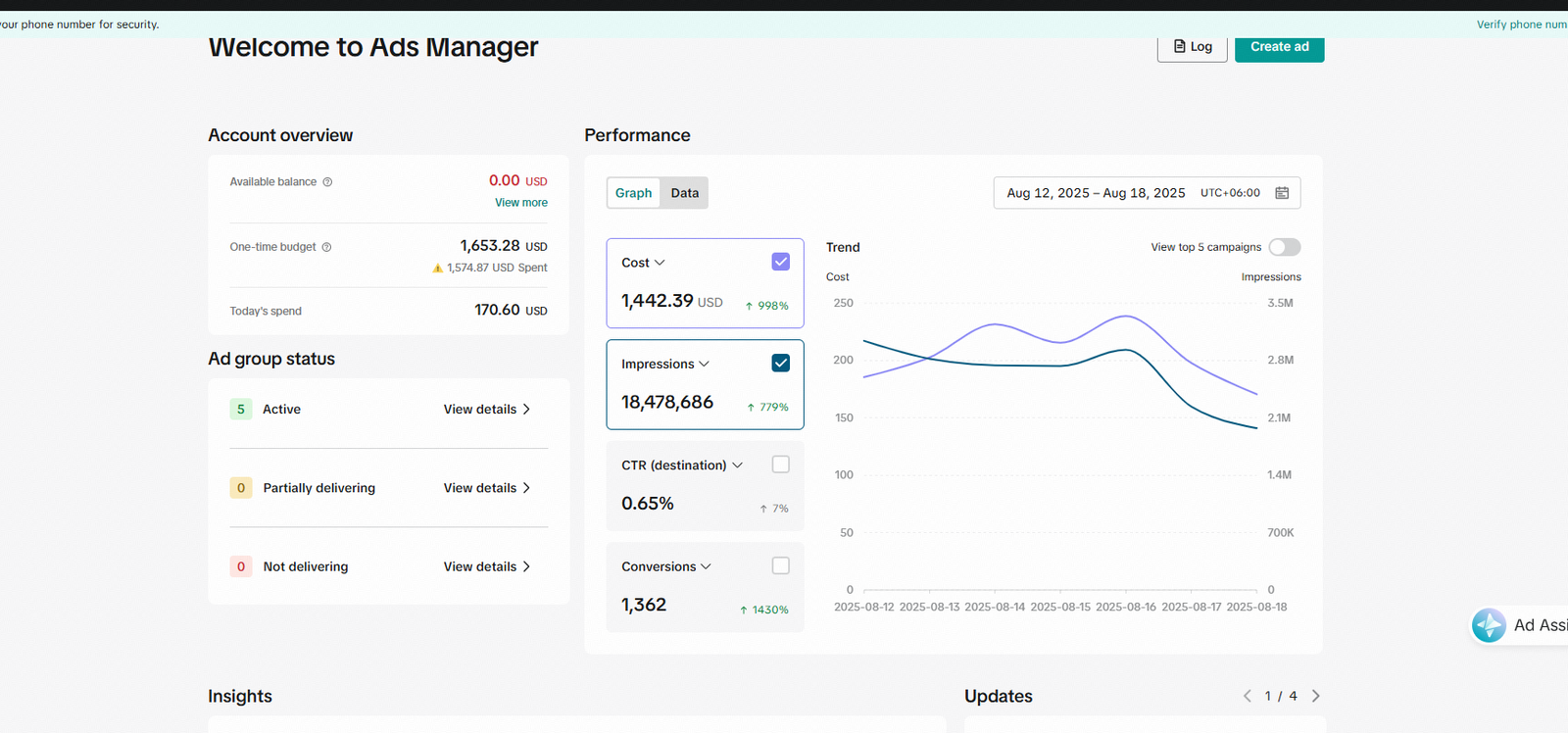
Task: Toggle View top 5 campaigns switch
Action: pos(1284,247)
